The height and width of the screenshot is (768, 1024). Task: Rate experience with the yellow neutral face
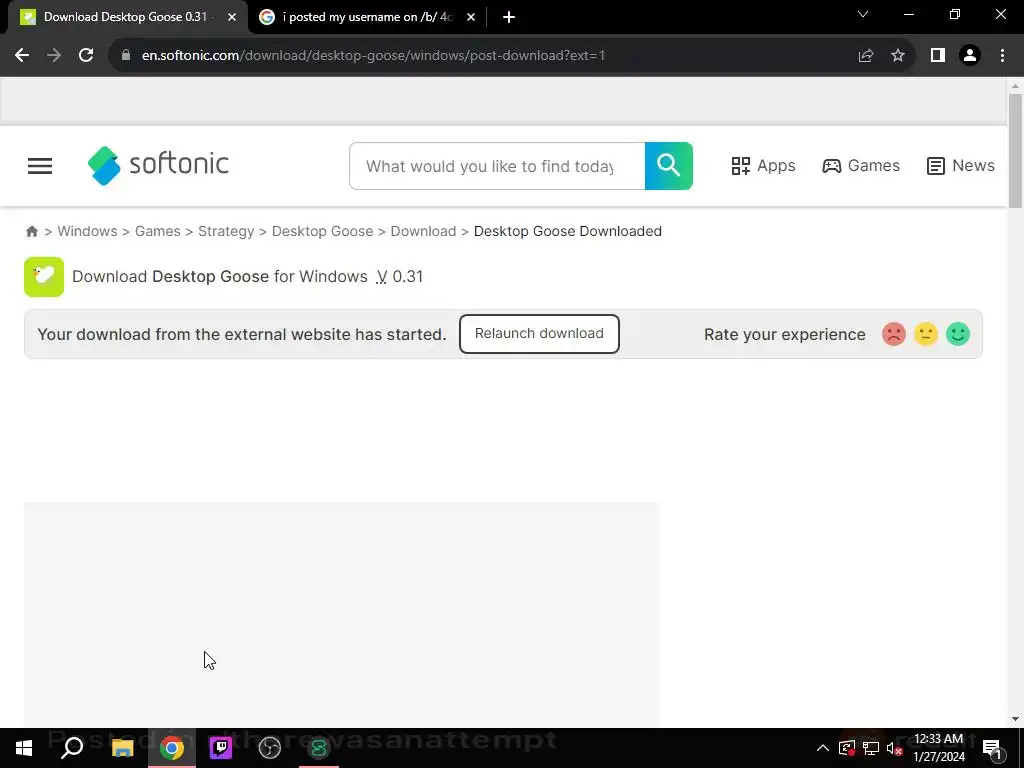coord(926,334)
